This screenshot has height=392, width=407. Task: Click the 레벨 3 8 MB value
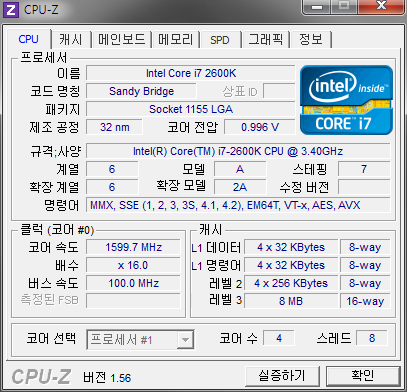tap(291, 301)
